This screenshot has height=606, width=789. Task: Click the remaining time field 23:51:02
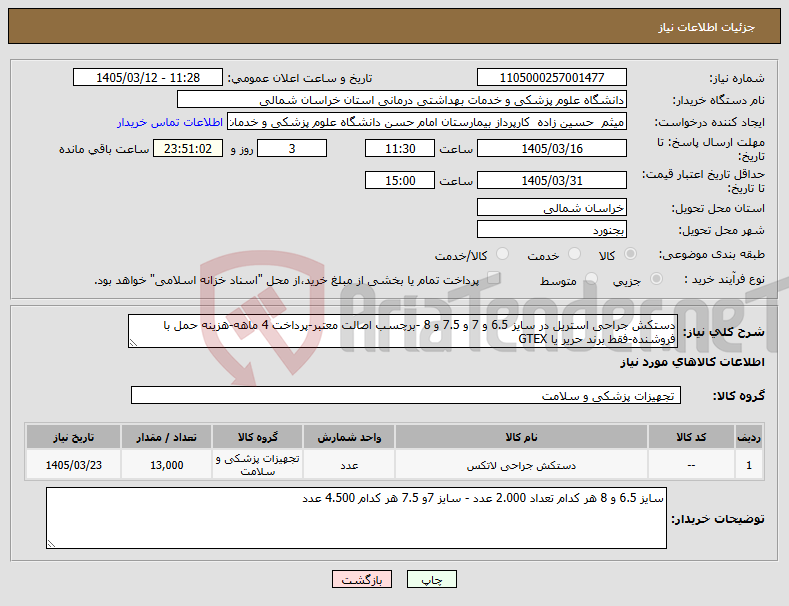[188, 148]
